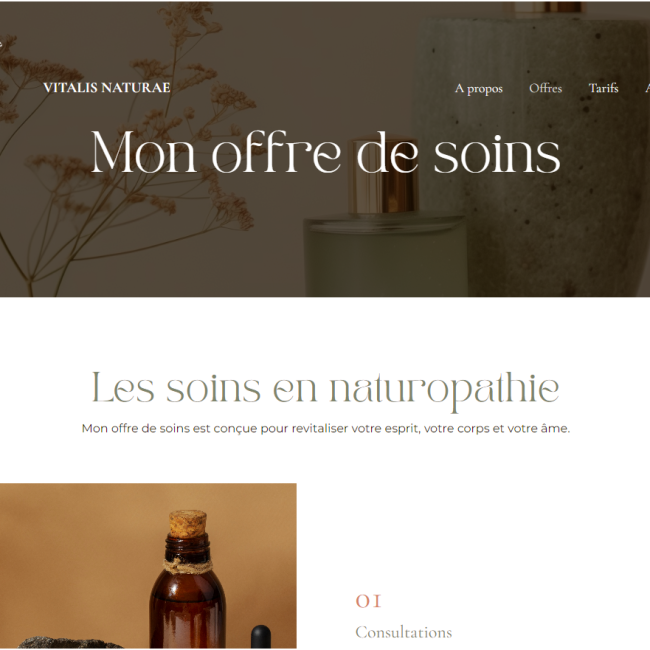Select the cut-off menu item after Tarifs

[647, 88]
